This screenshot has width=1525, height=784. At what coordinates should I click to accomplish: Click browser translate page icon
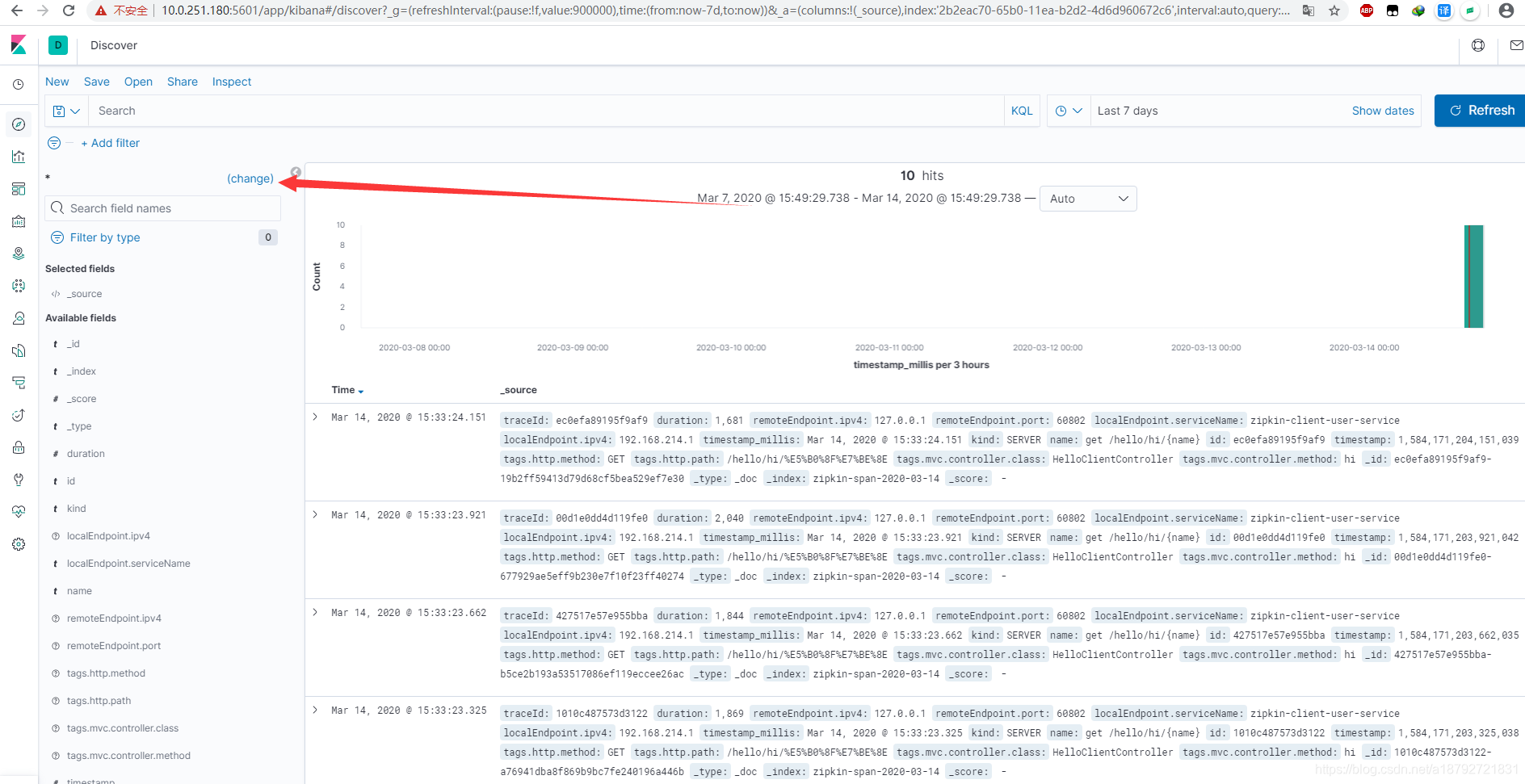[1309, 10]
